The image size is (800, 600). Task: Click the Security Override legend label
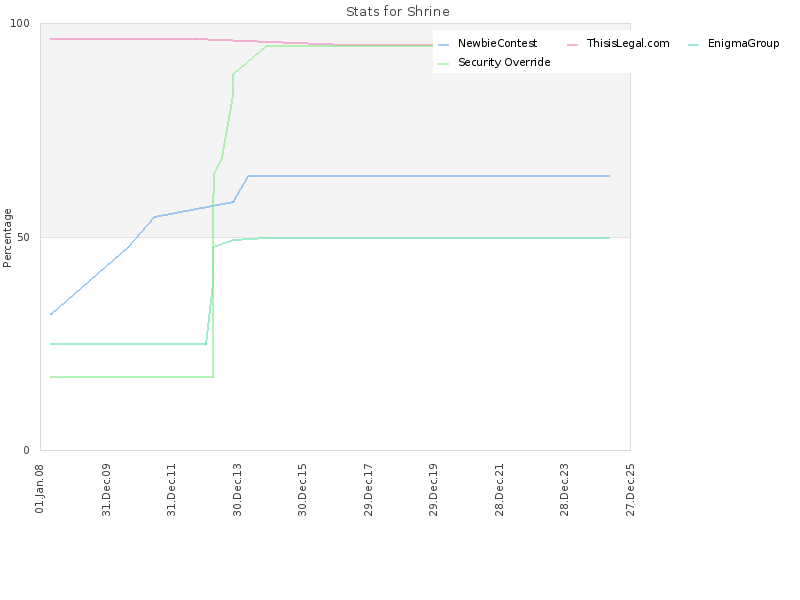click(504, 62)
